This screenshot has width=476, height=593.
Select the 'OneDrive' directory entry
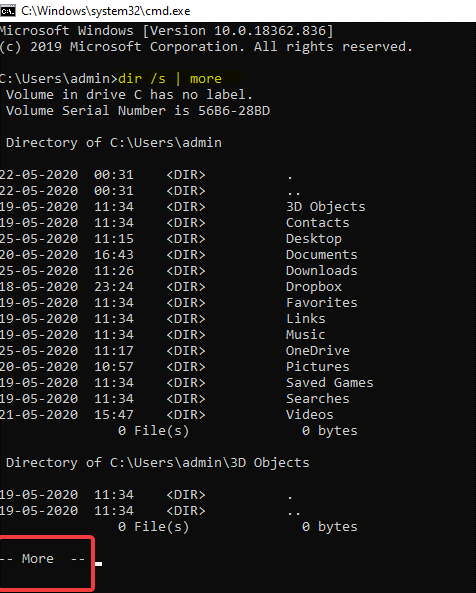coord(318,351)
